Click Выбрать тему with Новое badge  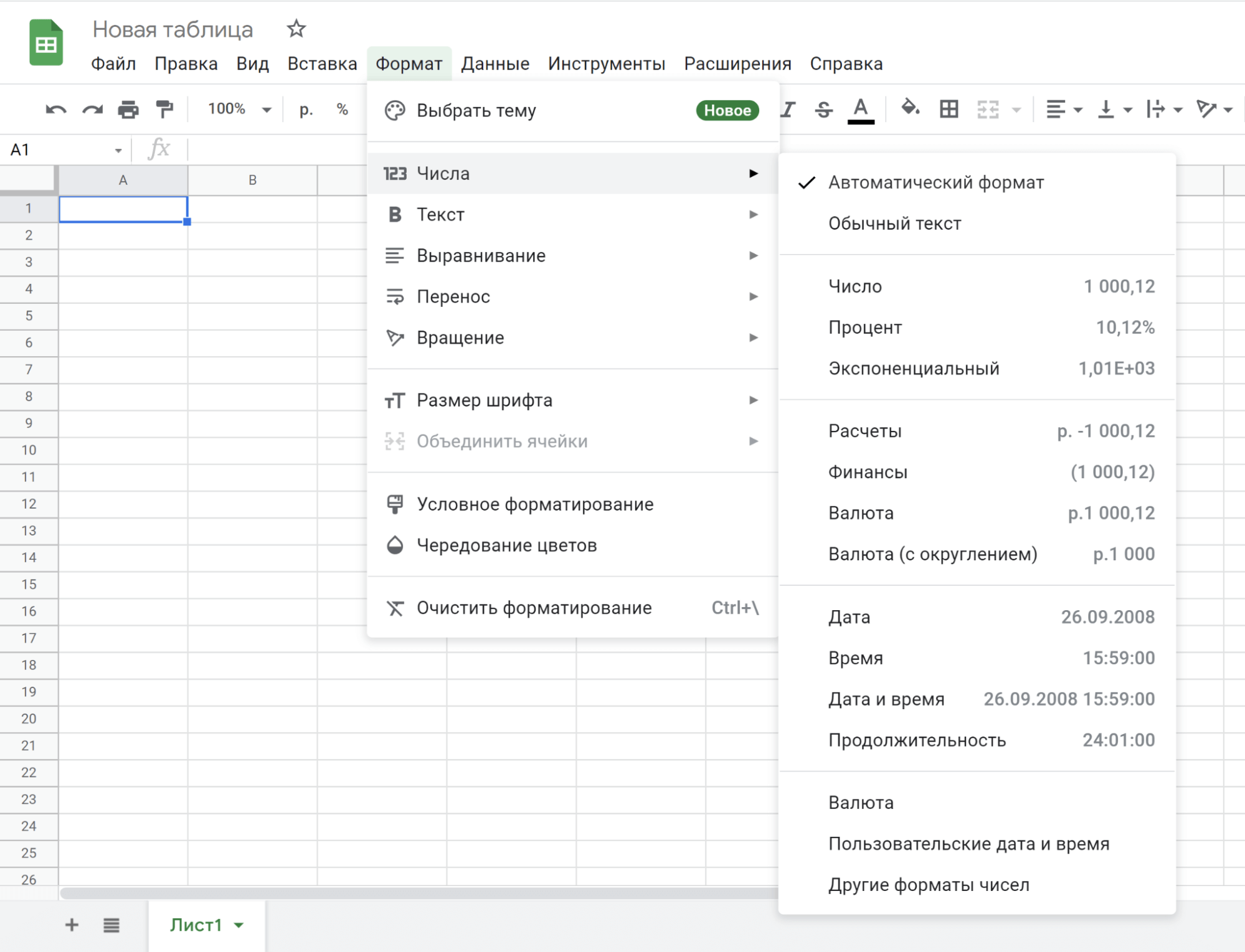pyautogui.click(x=572, y=110)
